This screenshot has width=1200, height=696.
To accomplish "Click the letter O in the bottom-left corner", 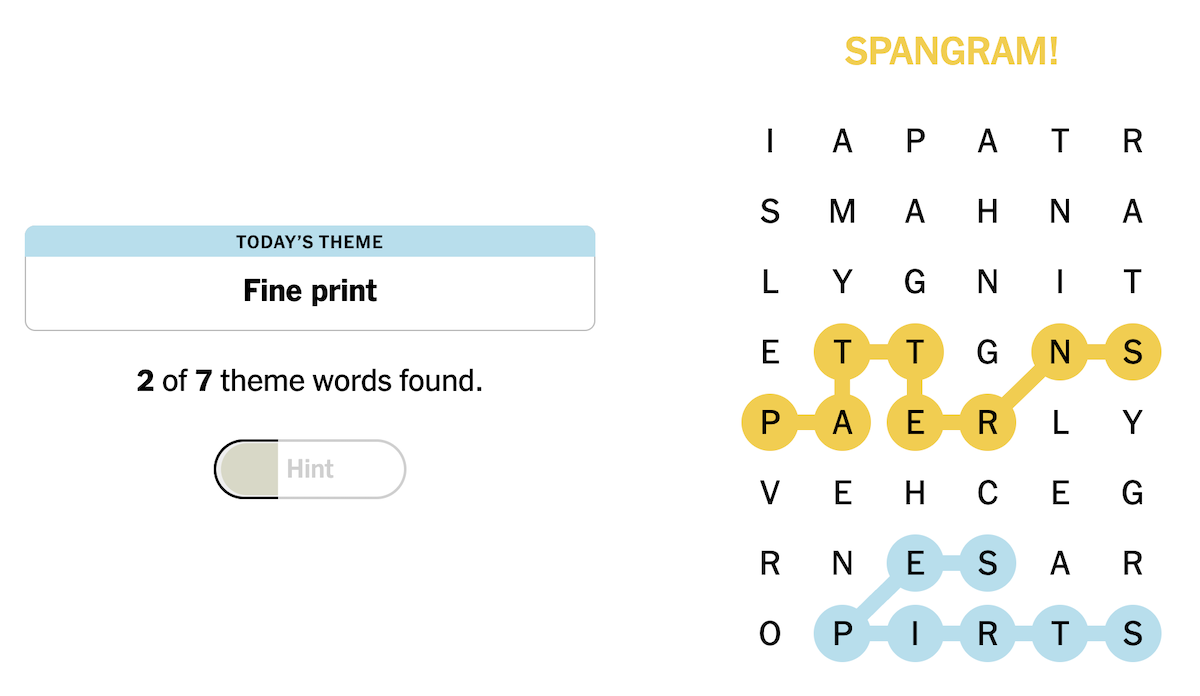I will pyautogui.click(x=769, y=633).
